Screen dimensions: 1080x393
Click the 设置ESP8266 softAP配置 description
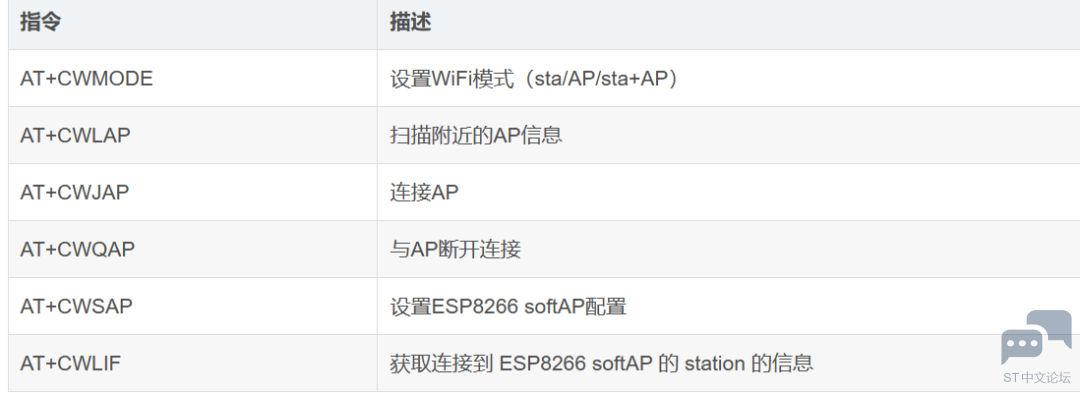[x=508, y=306]
